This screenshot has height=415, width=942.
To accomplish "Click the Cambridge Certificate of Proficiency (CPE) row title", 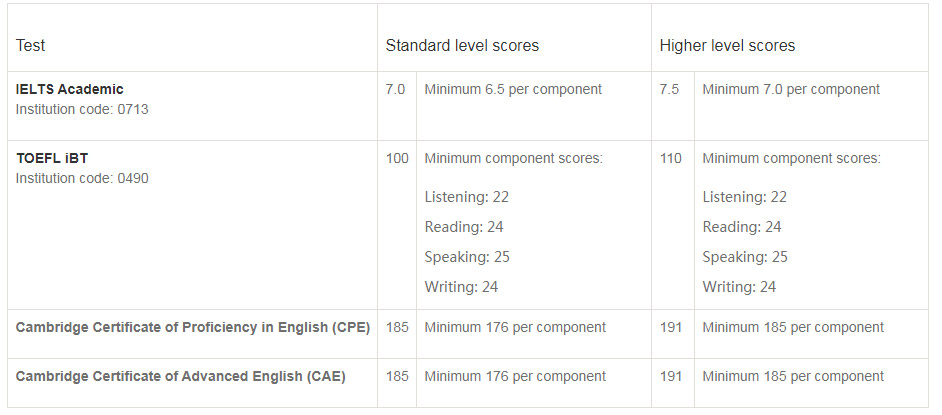I will pos(193,328).
